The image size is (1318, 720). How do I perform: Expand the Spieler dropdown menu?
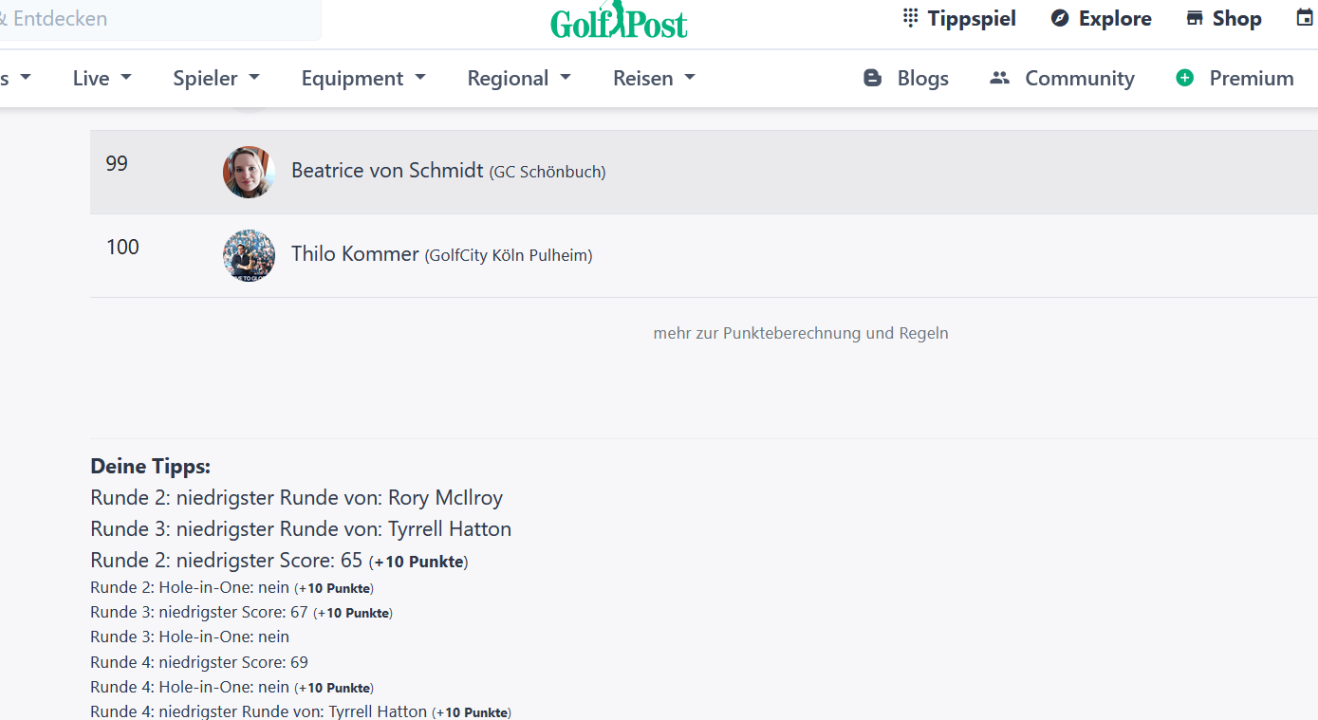216,78
